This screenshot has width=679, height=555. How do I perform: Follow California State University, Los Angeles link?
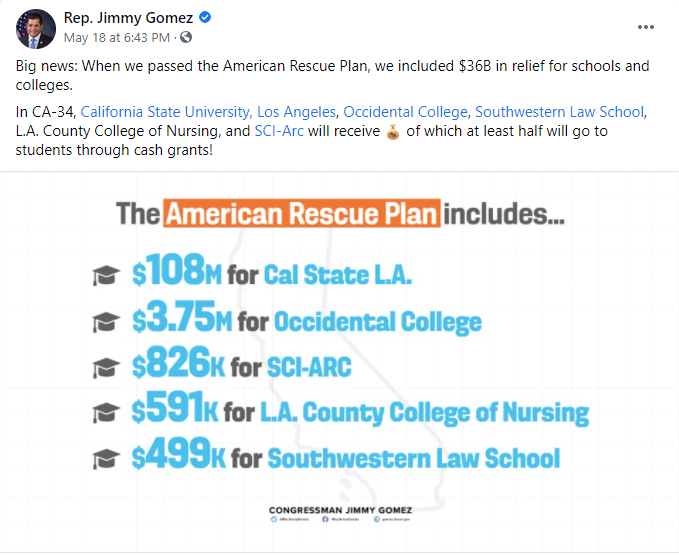click(x=210, y=111)
